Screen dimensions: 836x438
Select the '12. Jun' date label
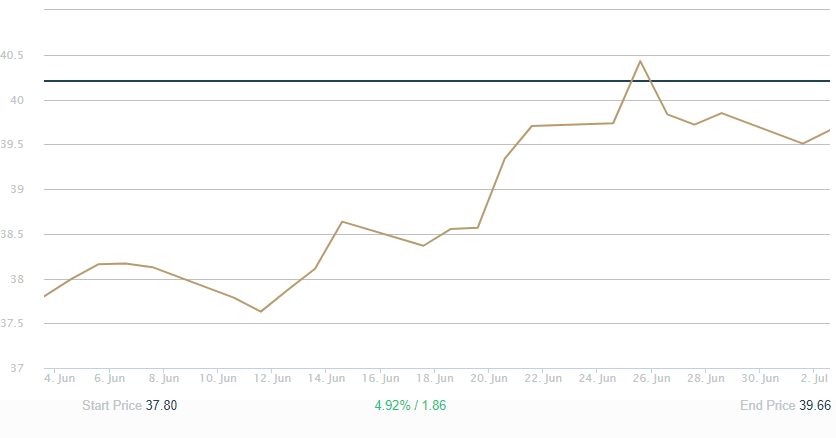click(272, 379)
